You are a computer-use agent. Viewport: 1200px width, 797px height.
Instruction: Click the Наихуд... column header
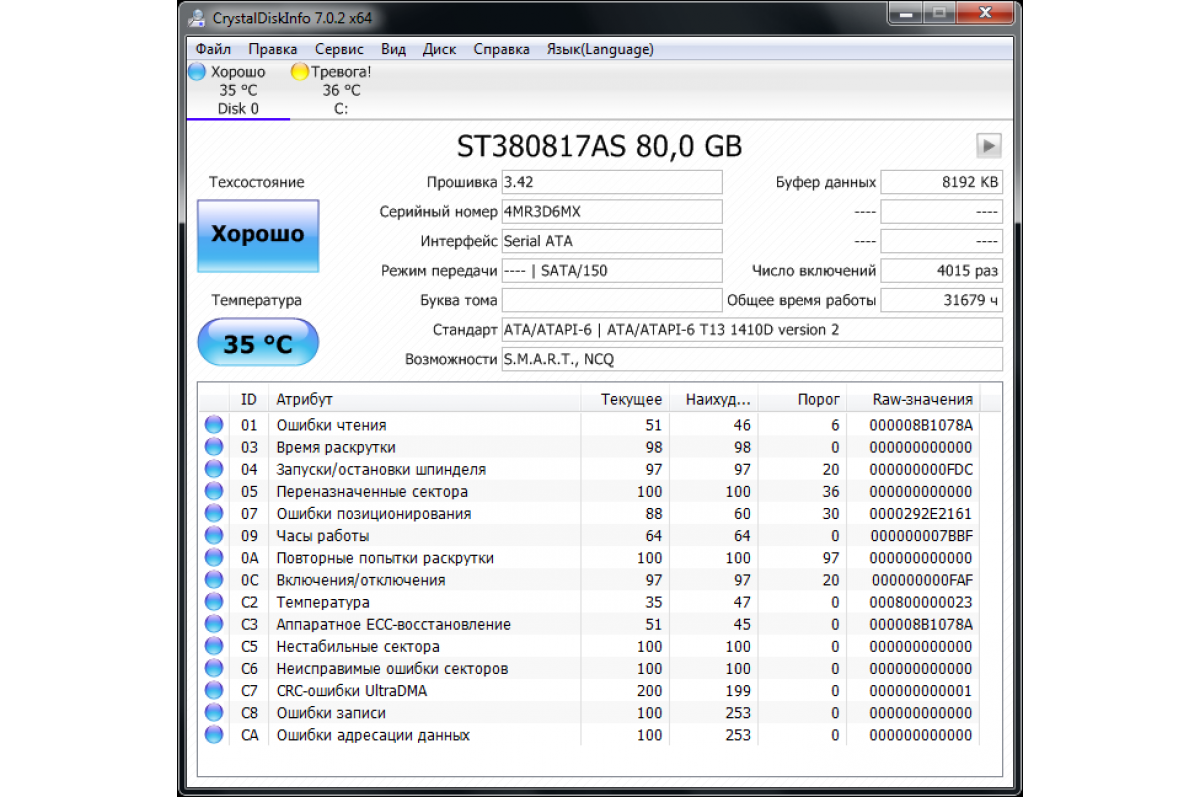pos(716,399)
